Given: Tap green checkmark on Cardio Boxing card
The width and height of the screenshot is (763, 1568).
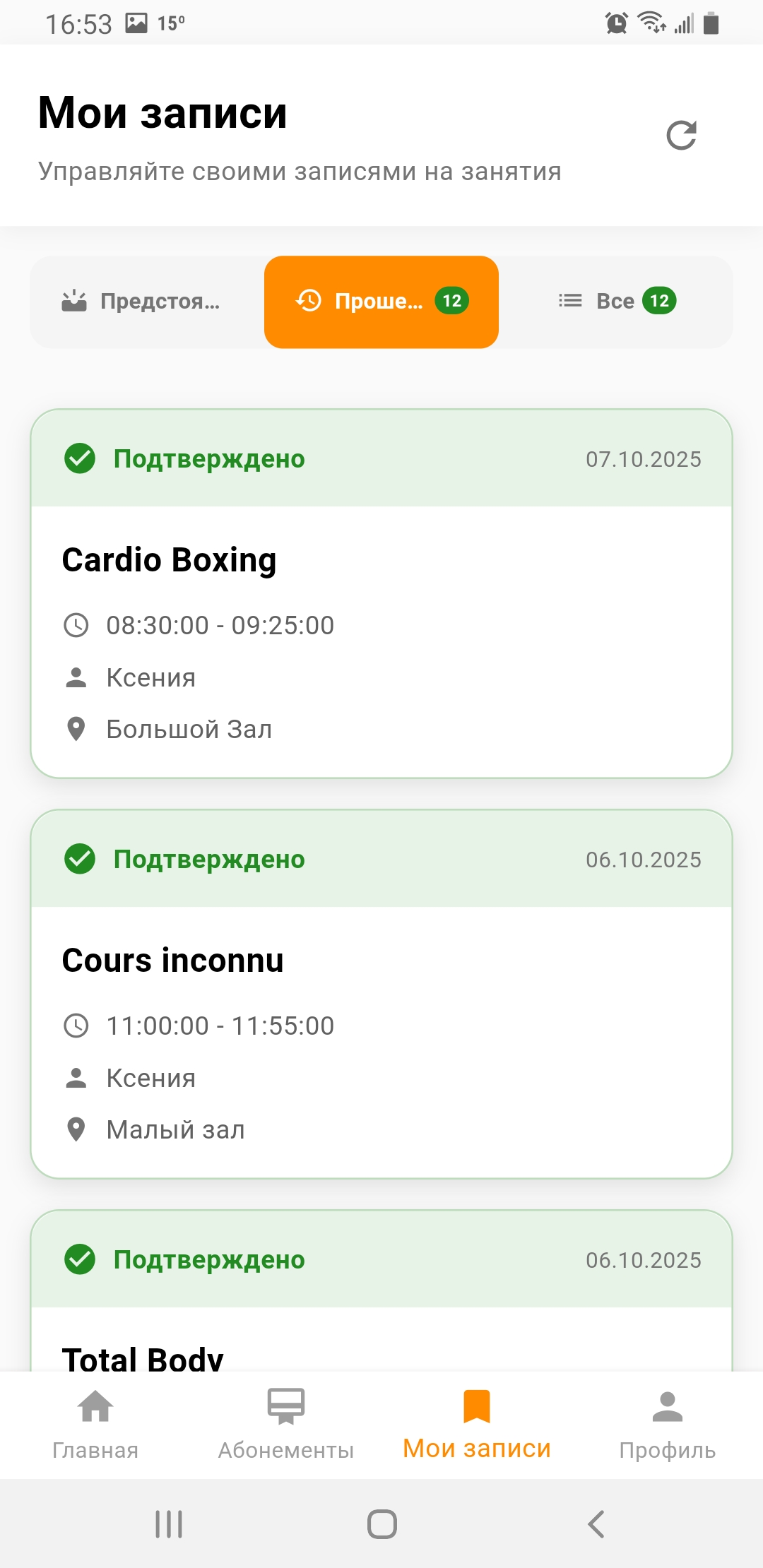Looking at the screenshot, I should (80, 459).
